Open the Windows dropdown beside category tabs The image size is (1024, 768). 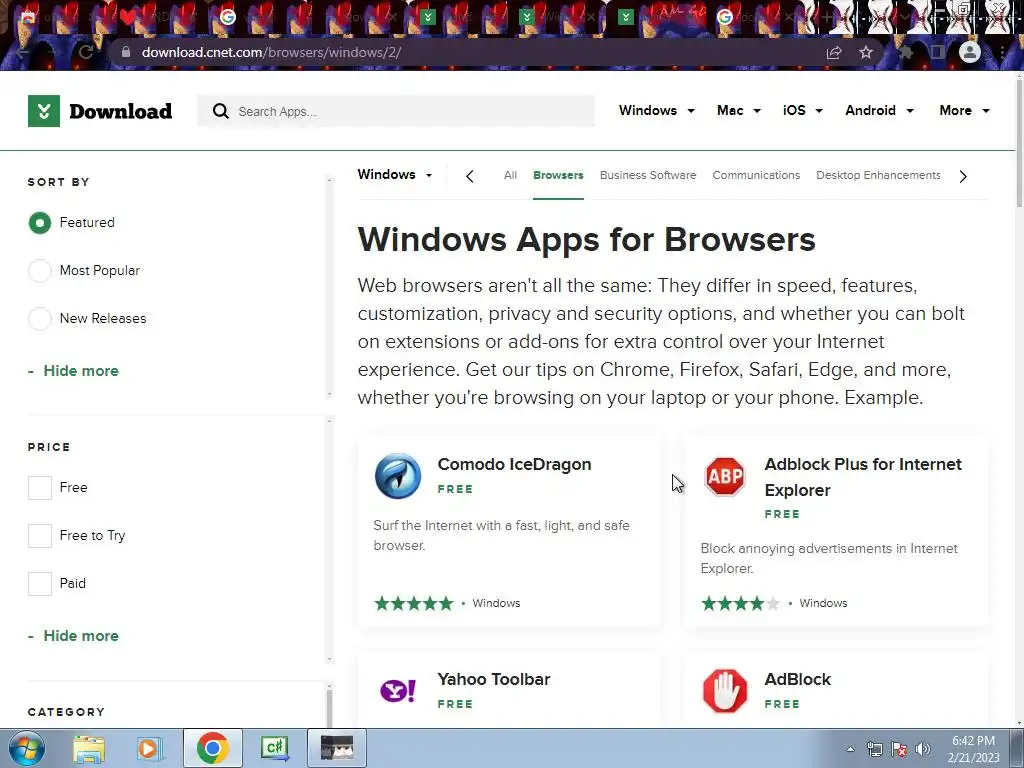[394, 174]
